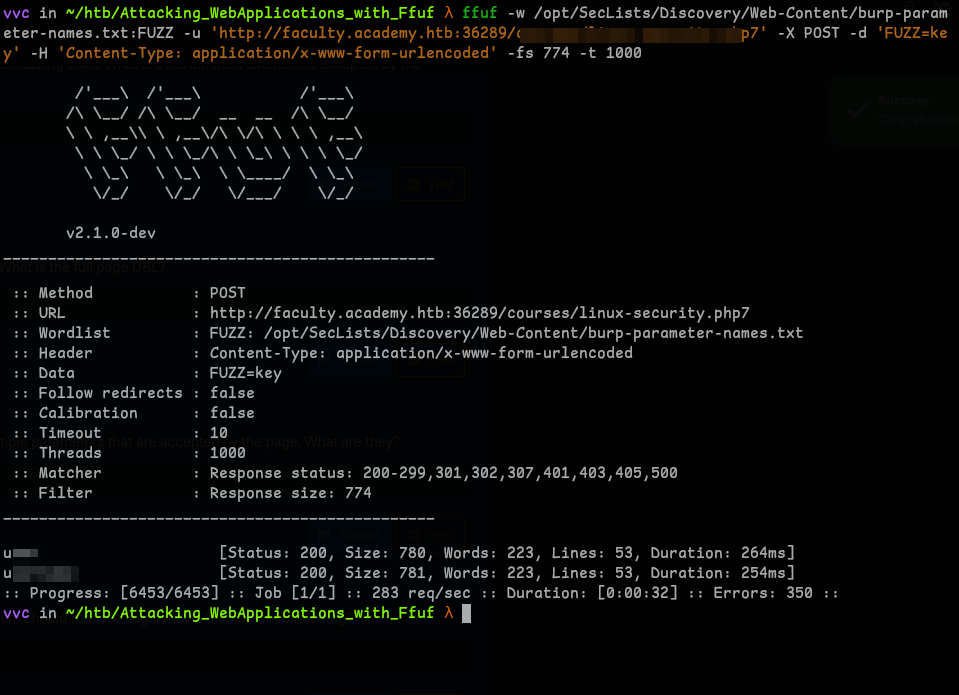Click the Filter row's Response size: 774
This screenshot has width=959, height=695.
coord(290,493)
